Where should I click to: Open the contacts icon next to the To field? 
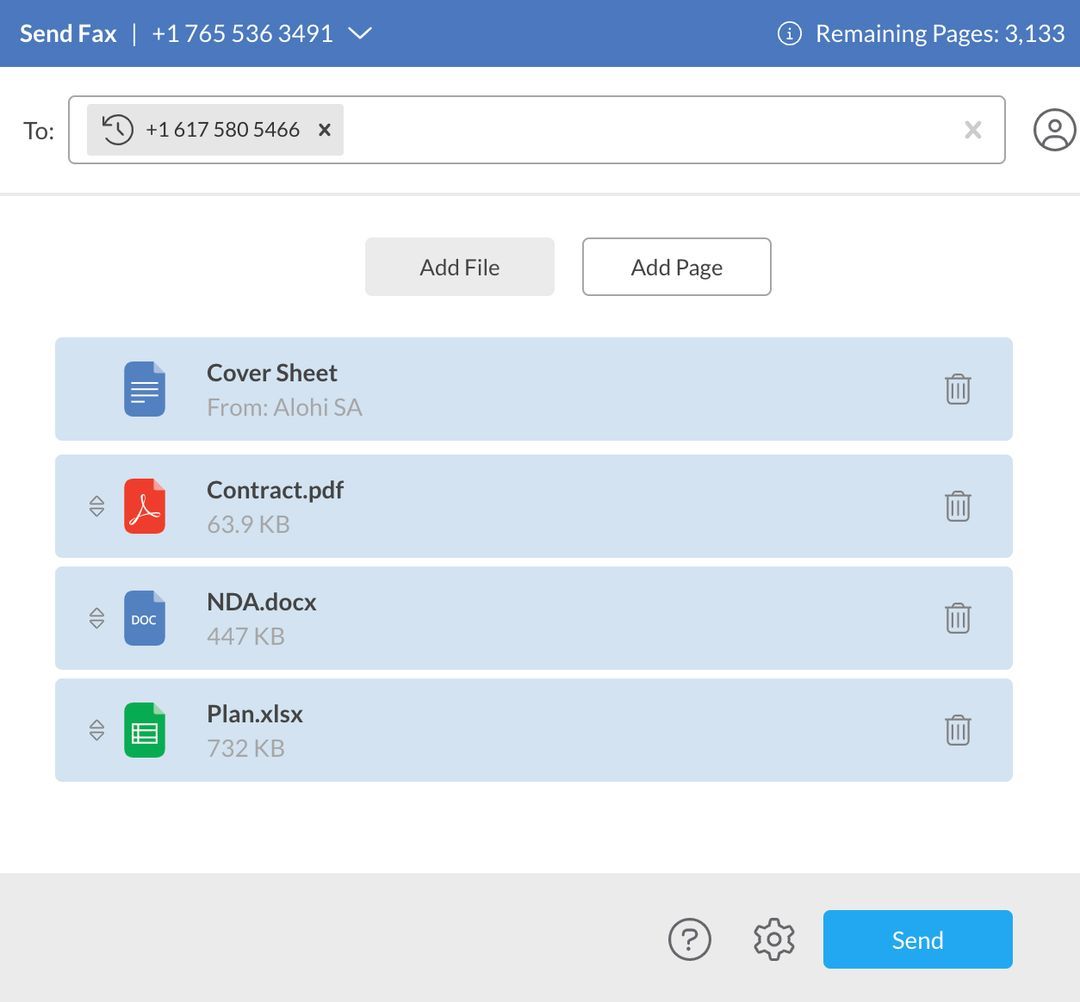pos(1054,128)
